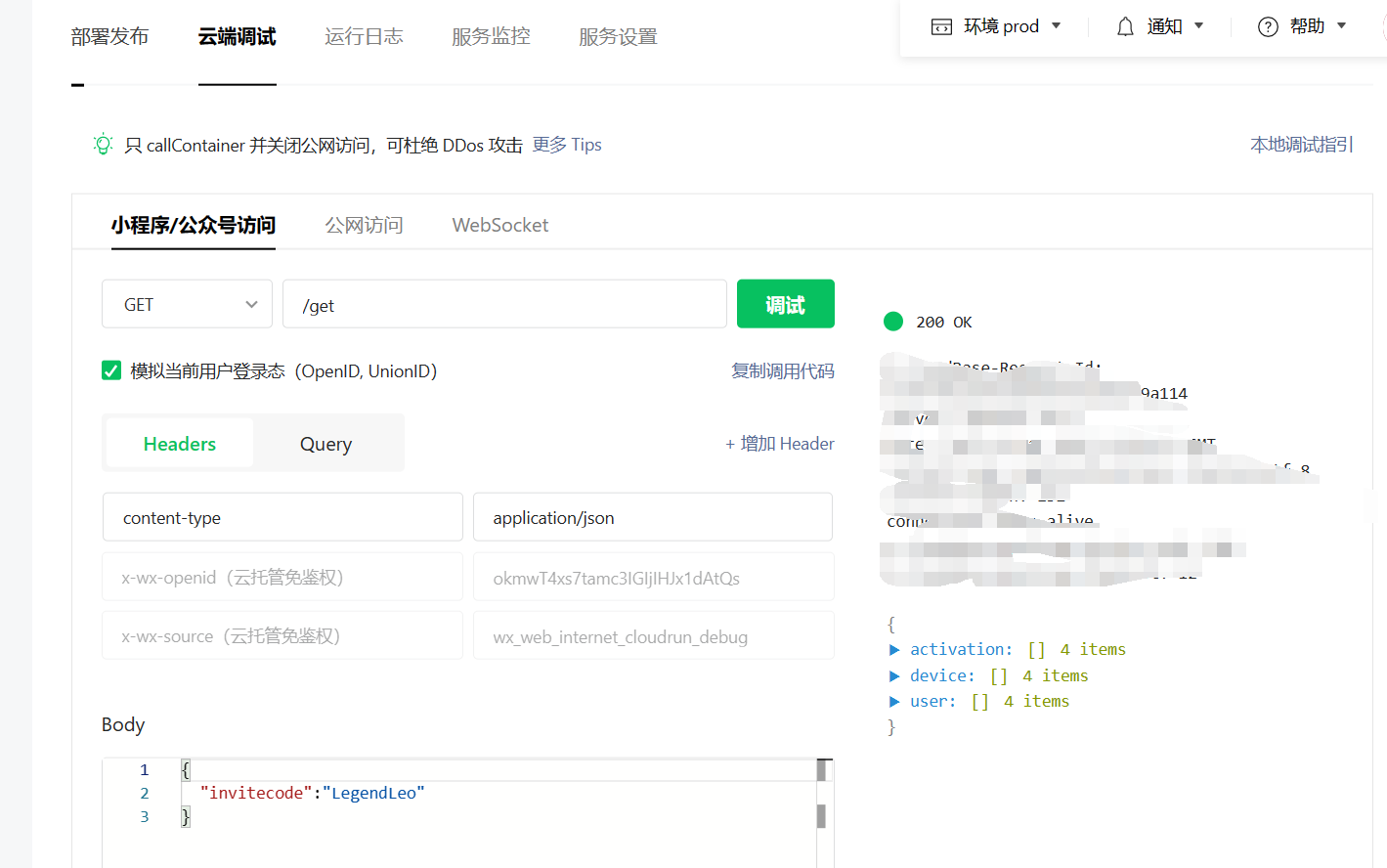Switch to the 部署发布 tab
The image size is (1387, 868).
pyautogui.click(x=109, y=37)
